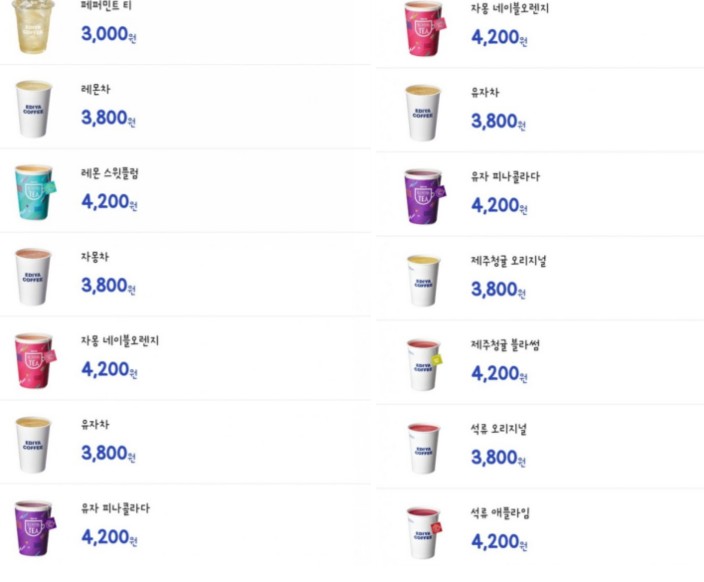
Task: Open the 페퍼민트 티 menu name
Action: (107, 5)
